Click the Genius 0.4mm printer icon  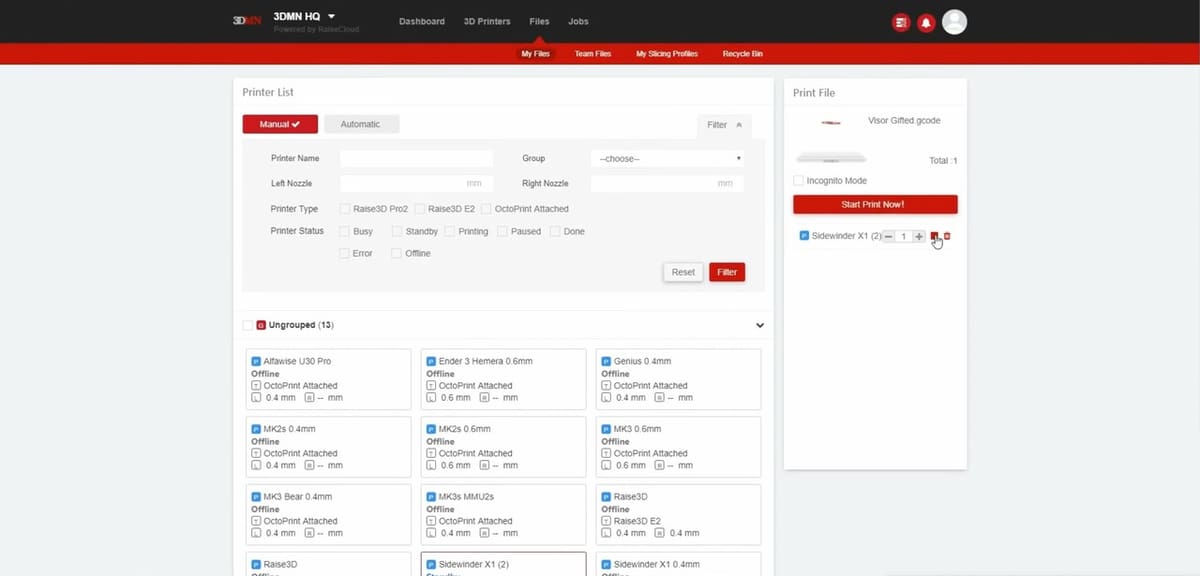point(606,361)
